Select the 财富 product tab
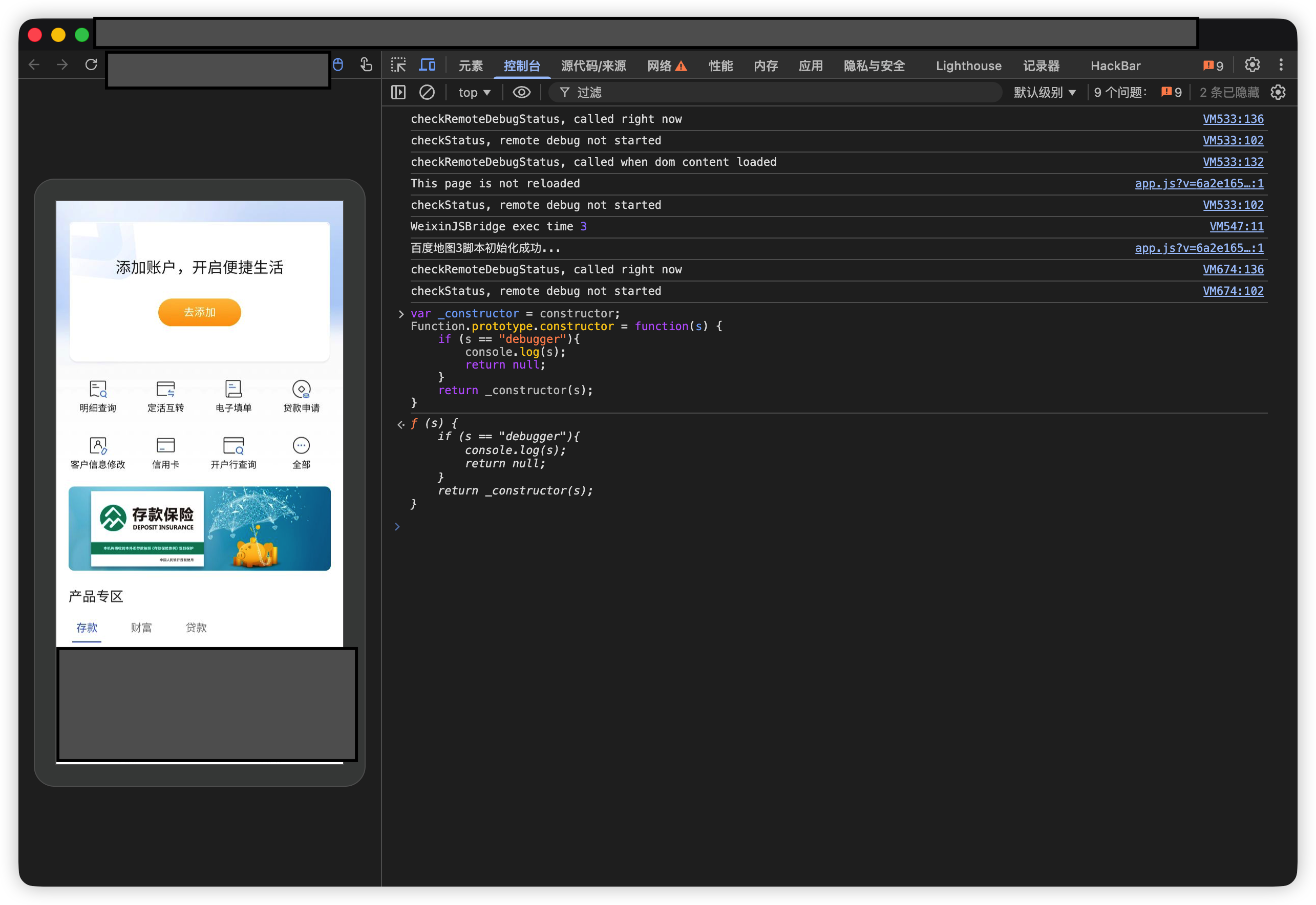The width and height of the screenshot is (1316, 905). [141, 628]
